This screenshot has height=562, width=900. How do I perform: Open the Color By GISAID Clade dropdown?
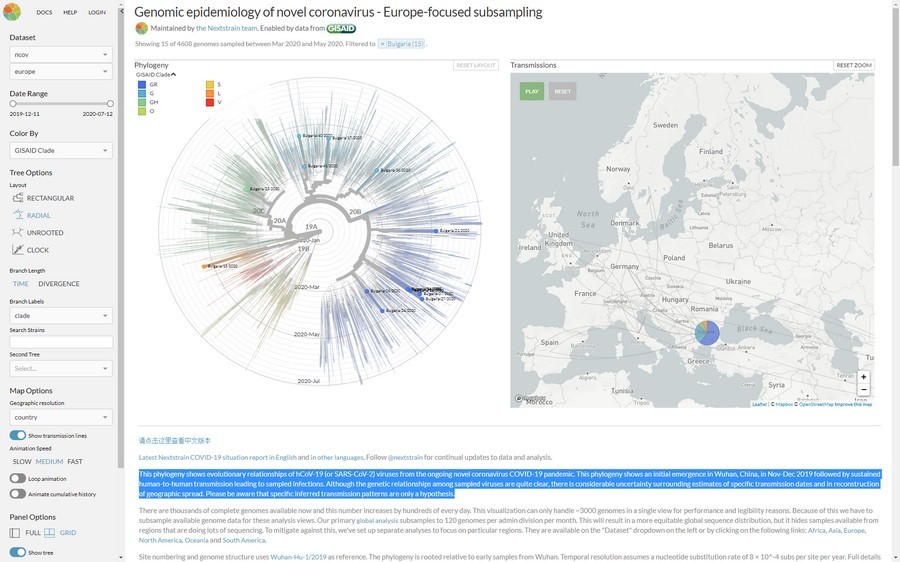[61, 151]
